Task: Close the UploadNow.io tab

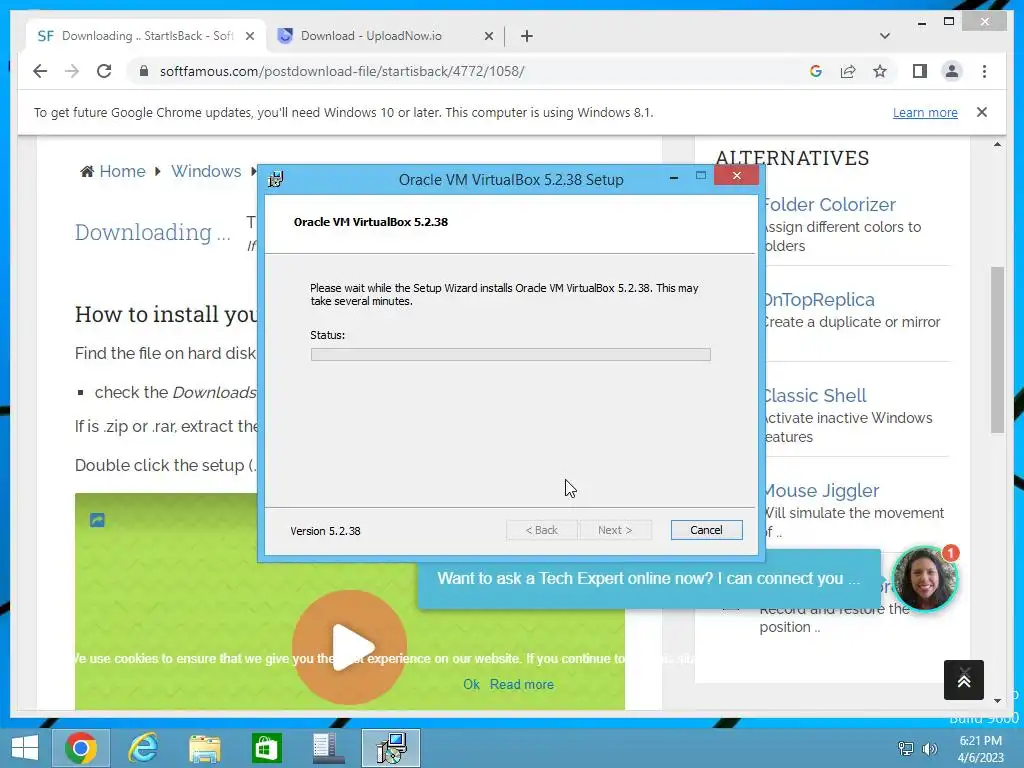Action: [x=488, y=36]
